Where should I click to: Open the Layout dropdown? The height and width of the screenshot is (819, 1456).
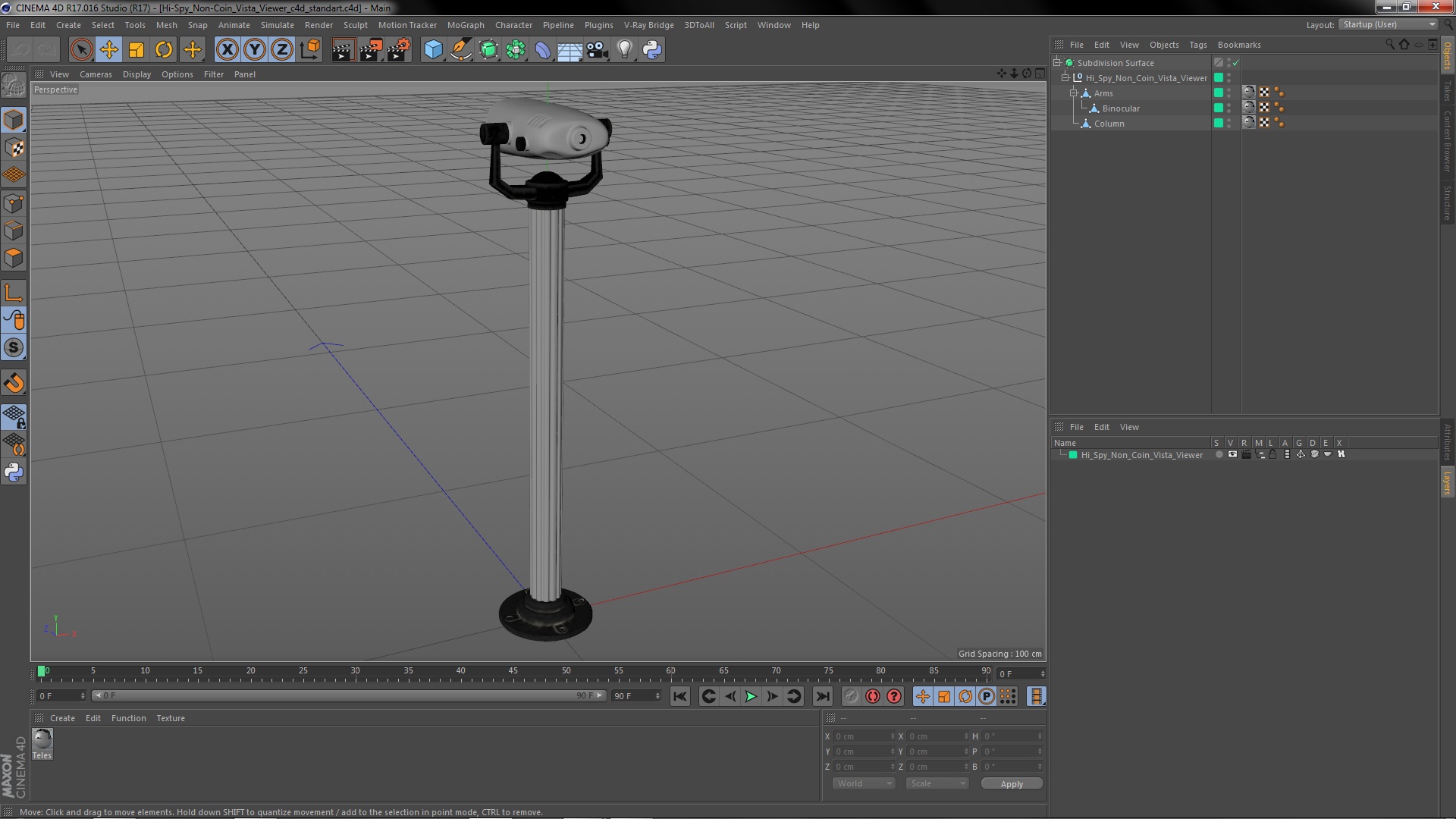[x=1388, y=25]
